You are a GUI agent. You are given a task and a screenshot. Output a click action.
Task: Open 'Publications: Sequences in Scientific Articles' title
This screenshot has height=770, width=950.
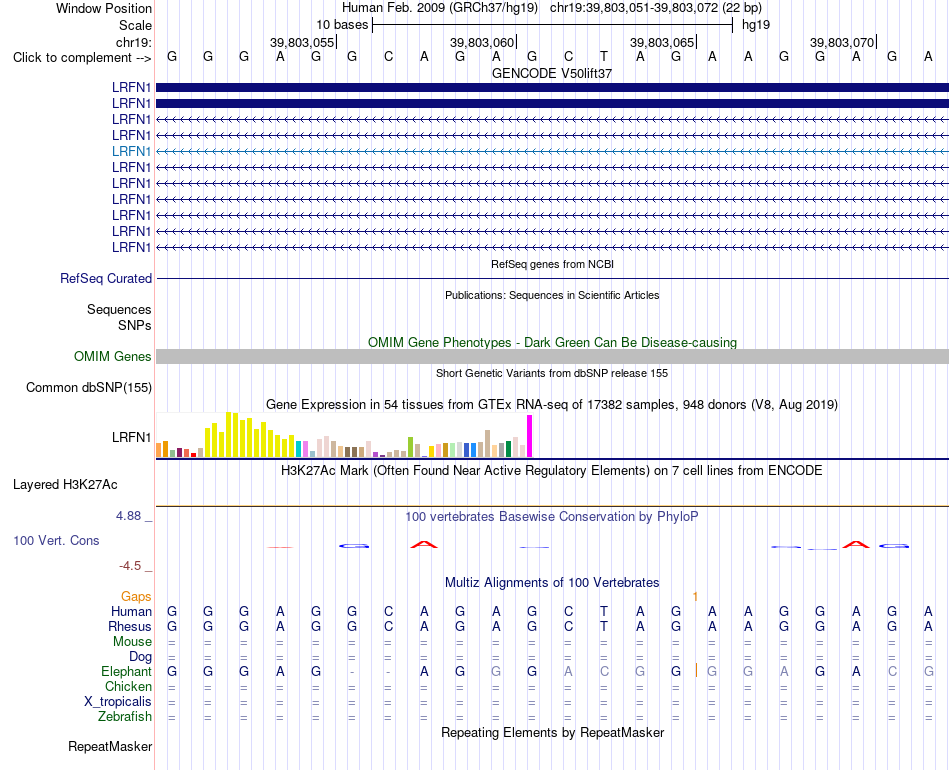[x=552, y=295]
